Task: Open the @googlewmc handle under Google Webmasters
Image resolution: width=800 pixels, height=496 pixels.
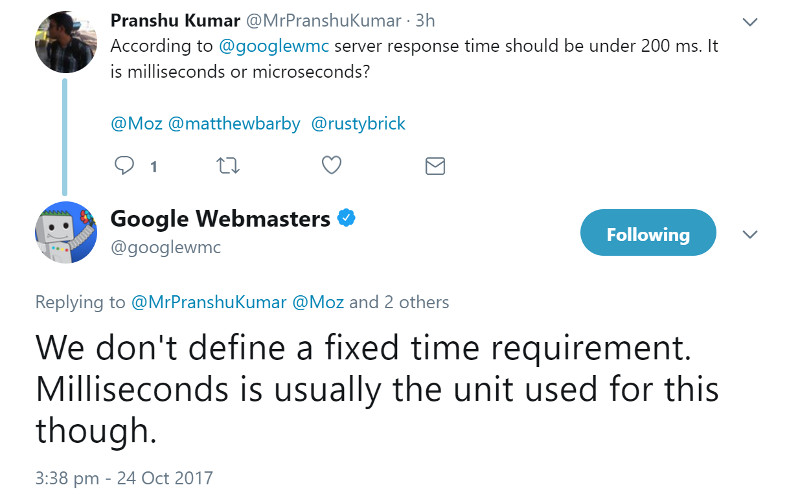Action: (165, 247)
